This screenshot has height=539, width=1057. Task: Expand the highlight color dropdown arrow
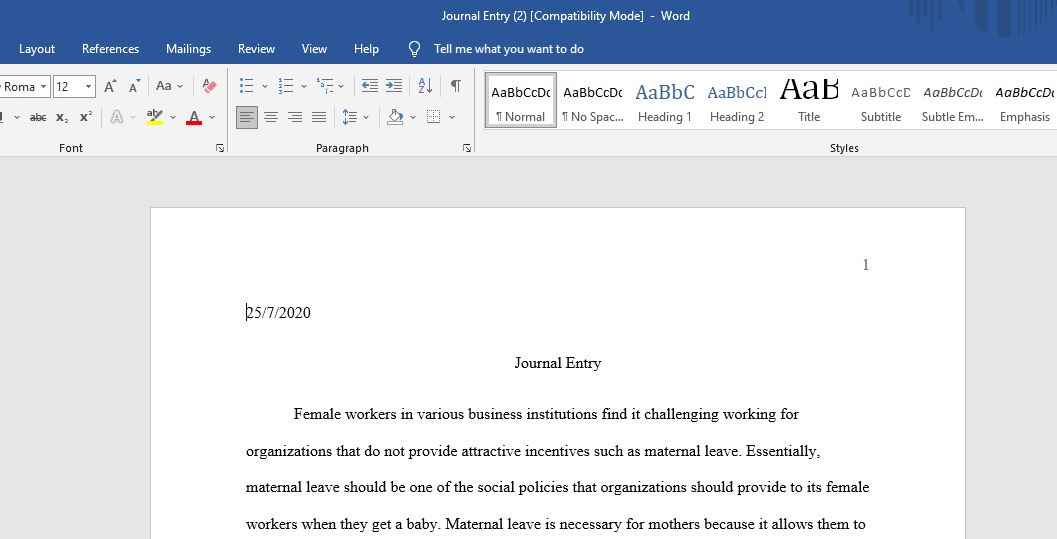173,117
